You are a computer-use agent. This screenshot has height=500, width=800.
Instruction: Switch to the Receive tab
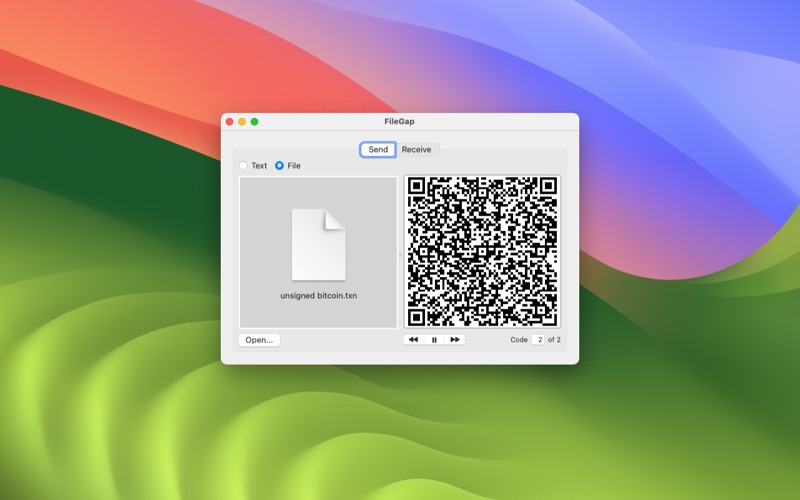click(416, 149)
